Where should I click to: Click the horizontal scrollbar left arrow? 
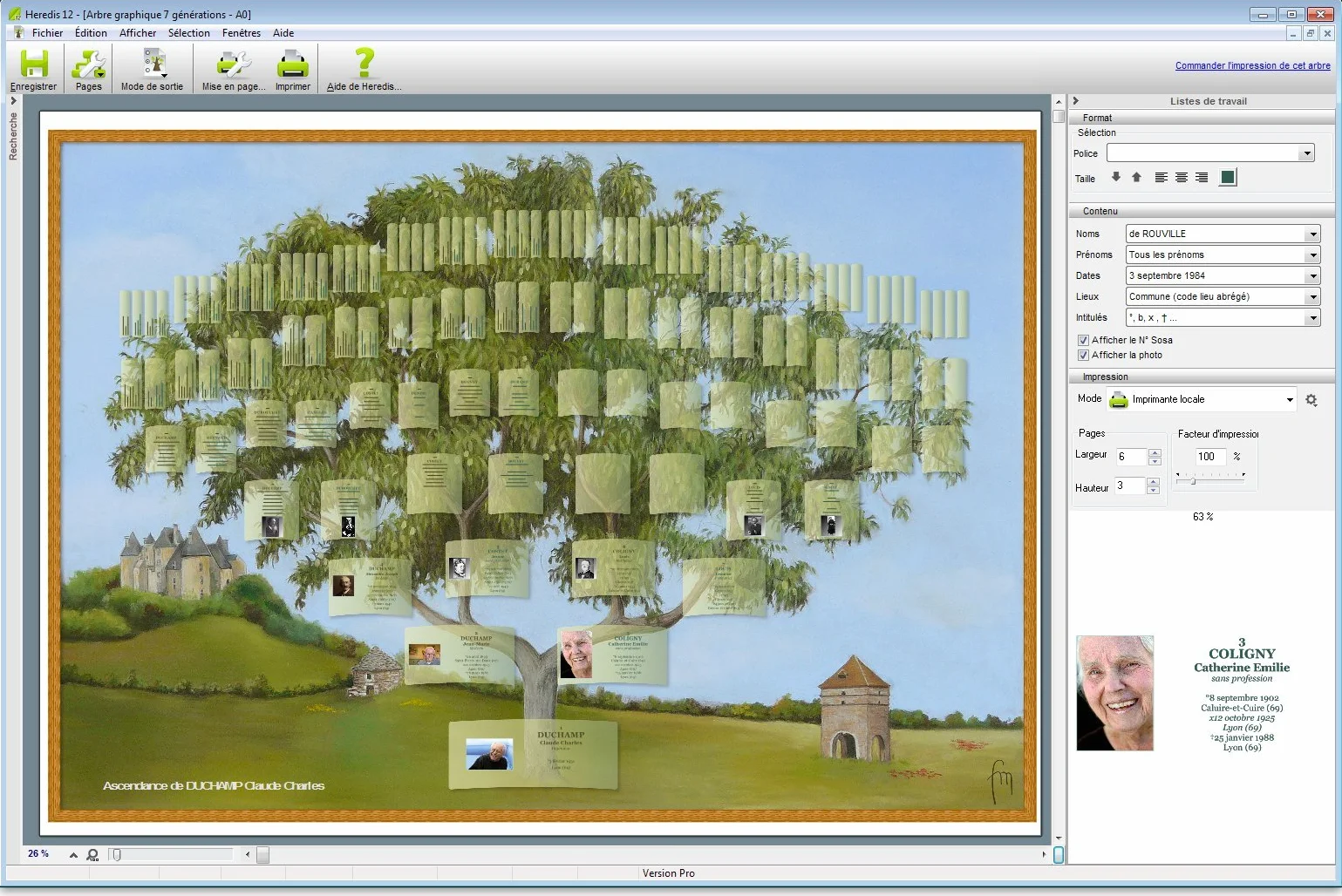pos(248,854)
